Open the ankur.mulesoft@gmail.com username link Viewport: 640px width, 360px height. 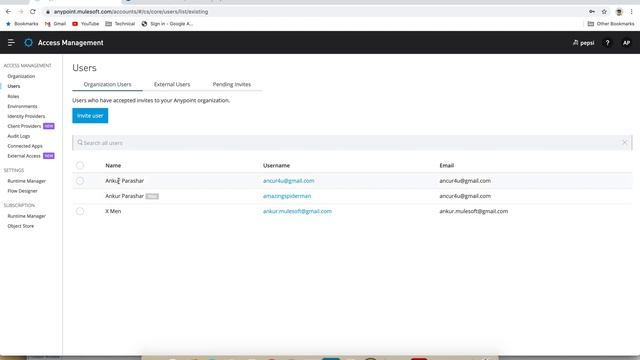[x=297, y=211]
